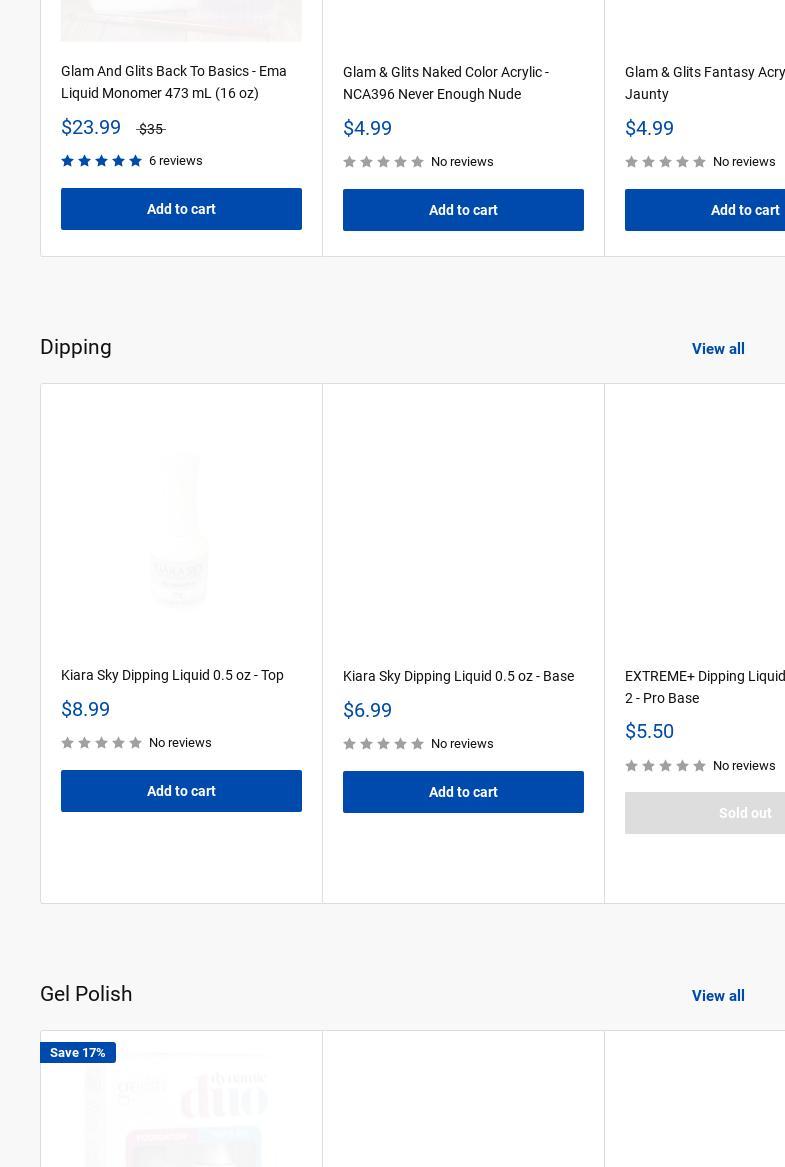Add Kiara Sky Top liquid to cart
Image resolution: width=785 pixels, height=1167 pixels.
coord(181,791)
